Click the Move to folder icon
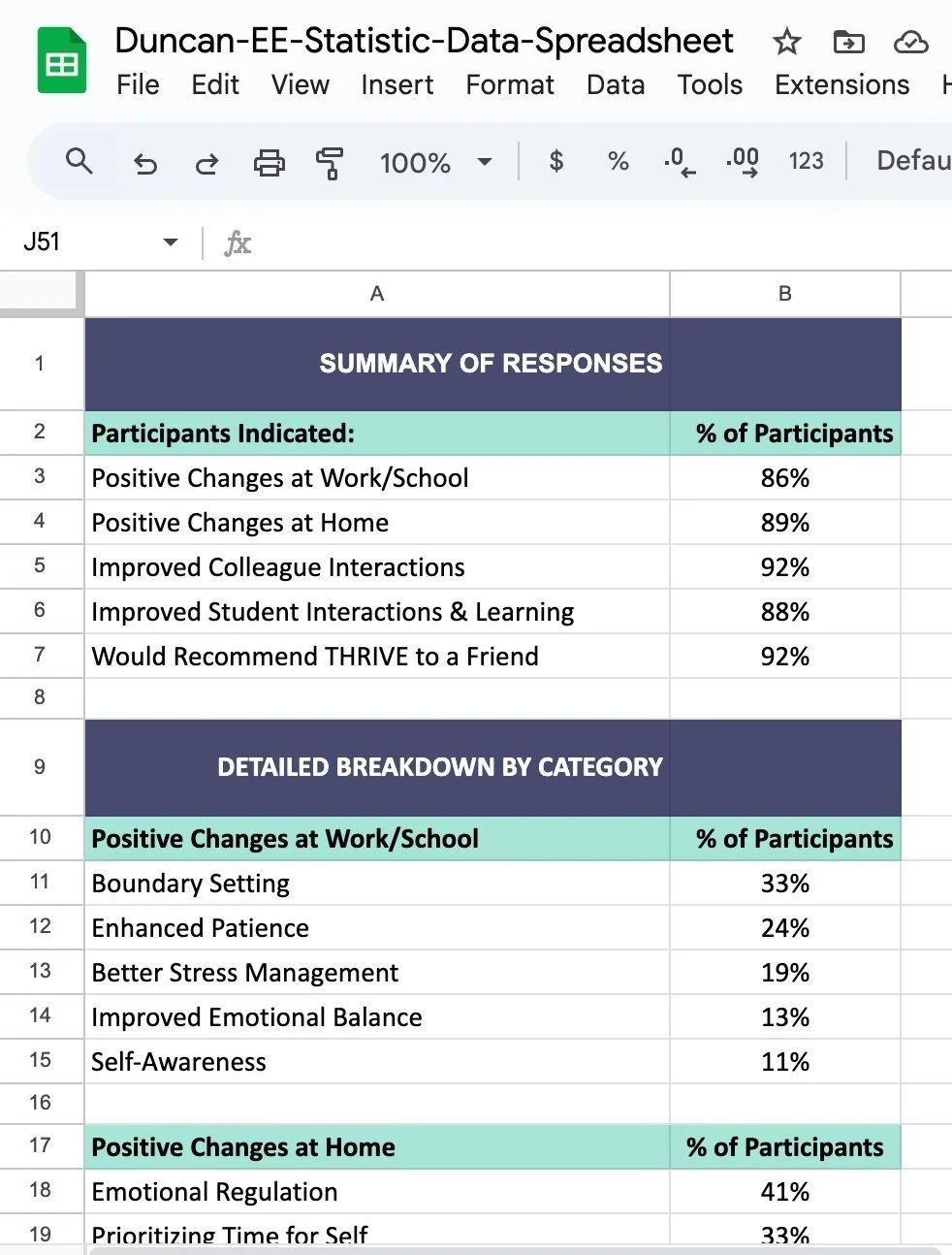This screenshot has height=1255, width=952. pyautogui.click(x=848, y=42)
